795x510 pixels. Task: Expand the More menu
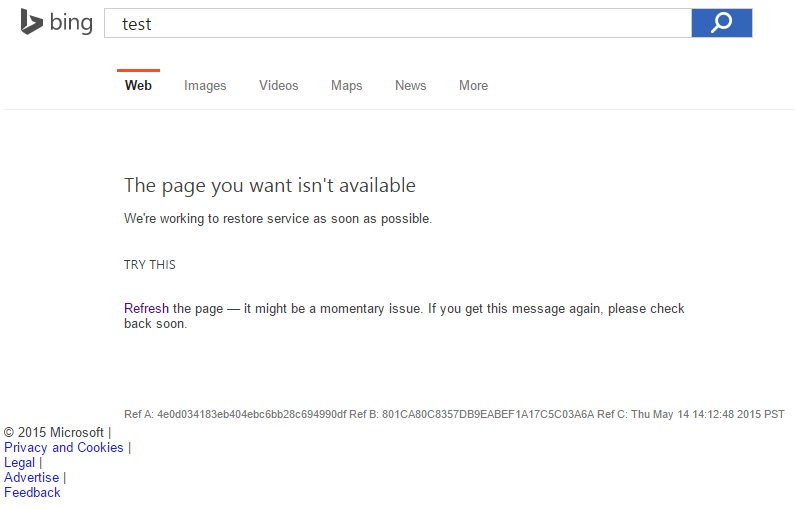[x=474, y=85]
